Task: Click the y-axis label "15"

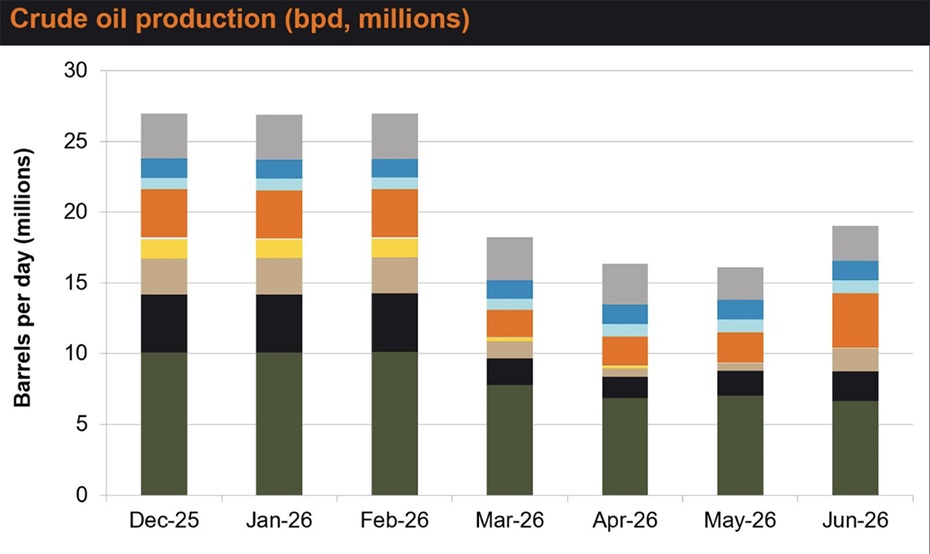Action: point(75,283)
